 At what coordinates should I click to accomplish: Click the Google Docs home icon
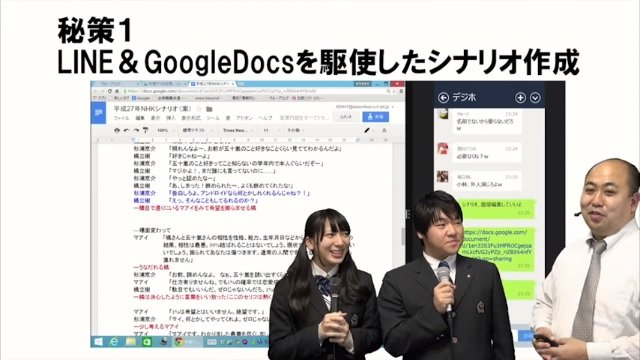pyautogui.click(x=98, y=113)
